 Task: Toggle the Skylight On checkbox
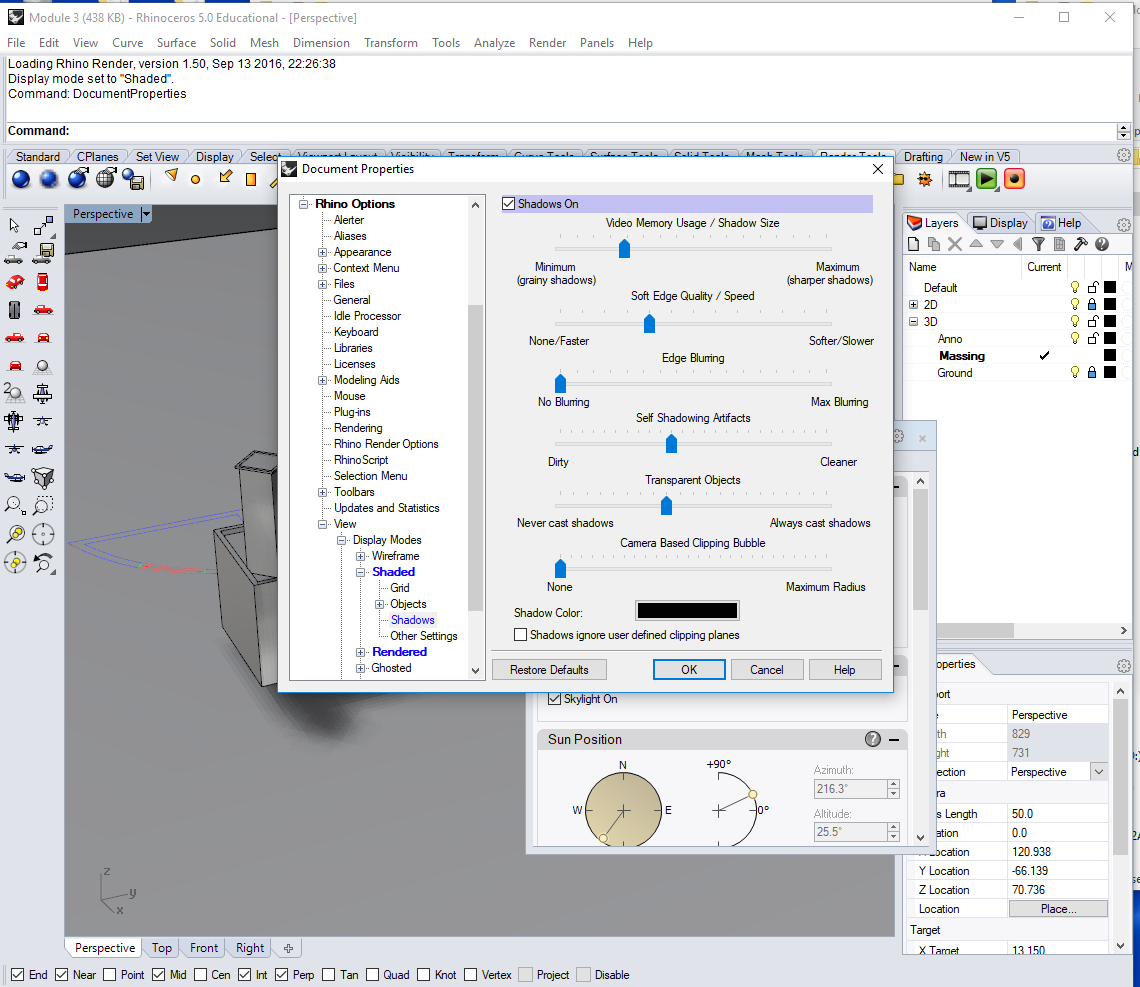pos(555,698)
